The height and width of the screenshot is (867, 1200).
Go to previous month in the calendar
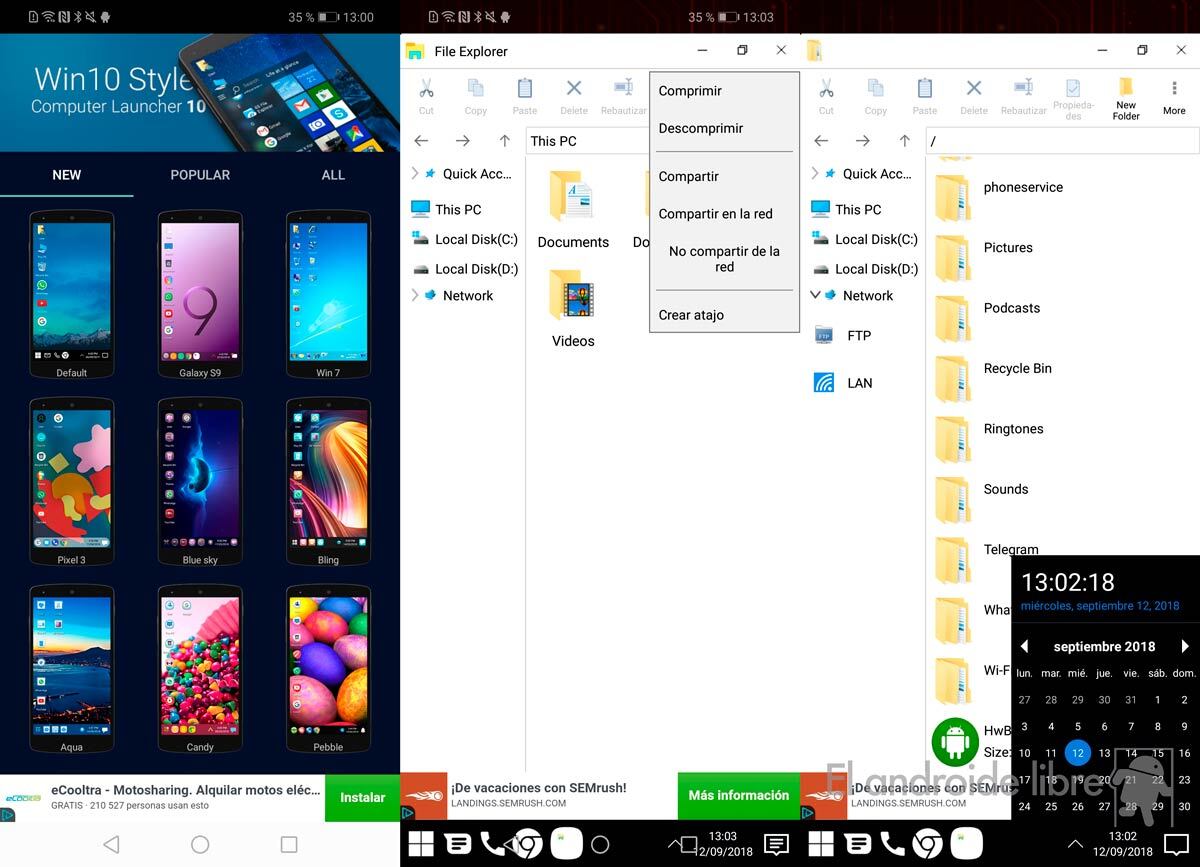(x=1024, y=646)
